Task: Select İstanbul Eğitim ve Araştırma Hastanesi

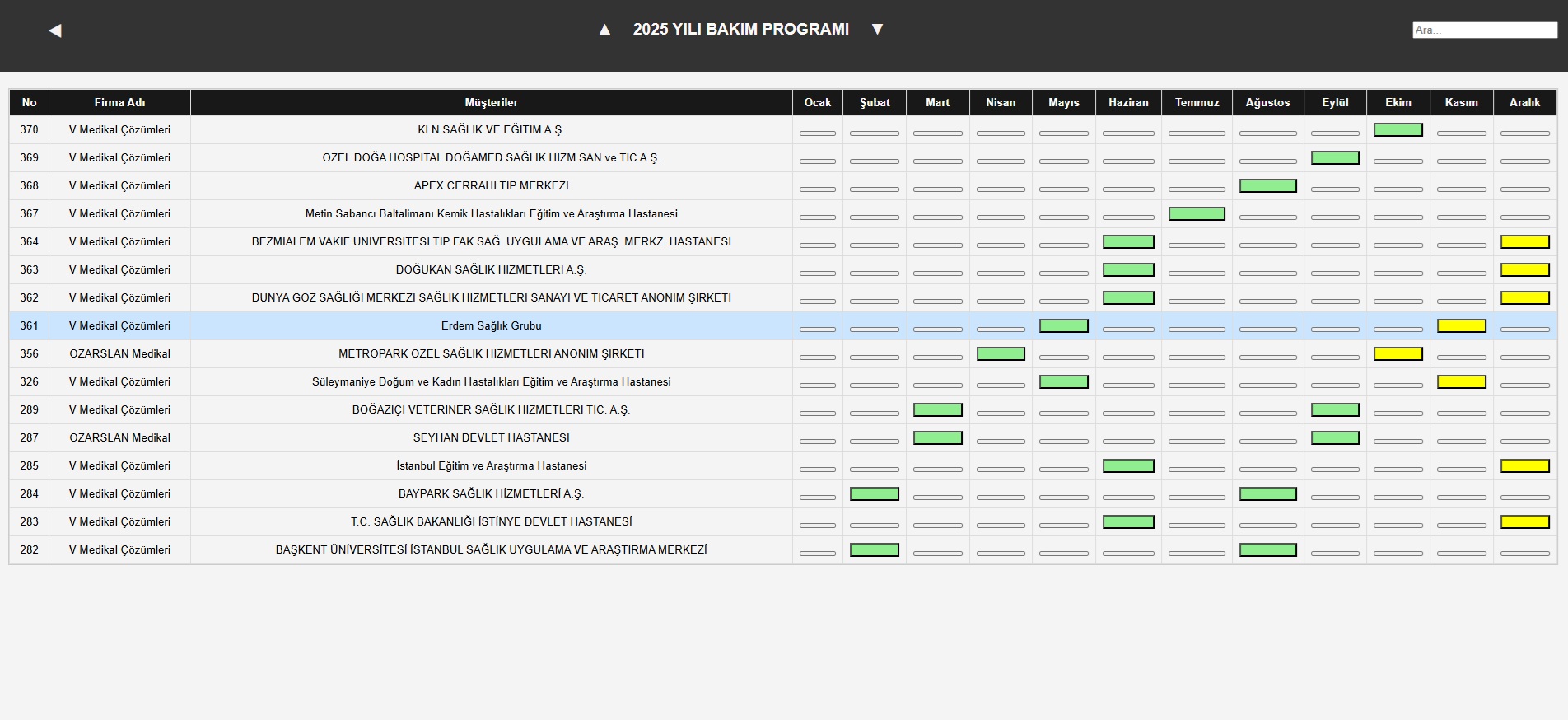Action: click(491, 466)
